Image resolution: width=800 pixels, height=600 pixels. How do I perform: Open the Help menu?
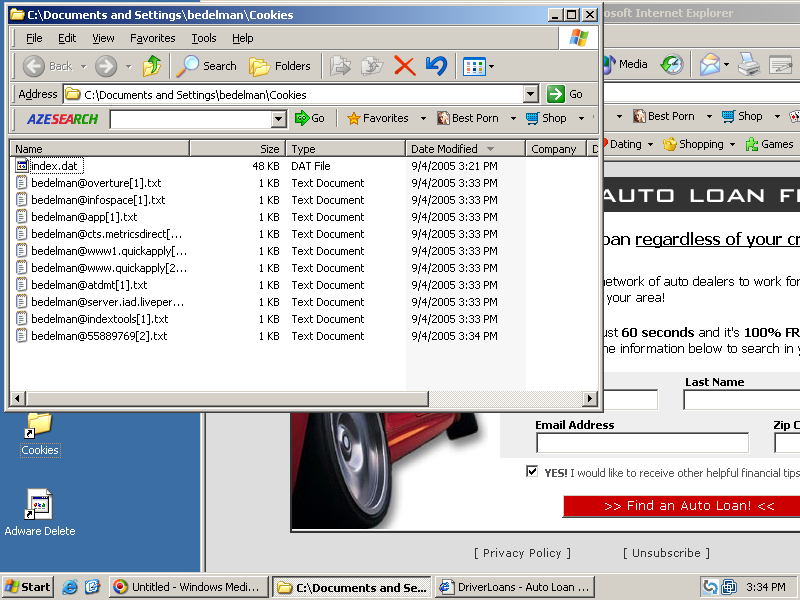[x=242, y=38]
